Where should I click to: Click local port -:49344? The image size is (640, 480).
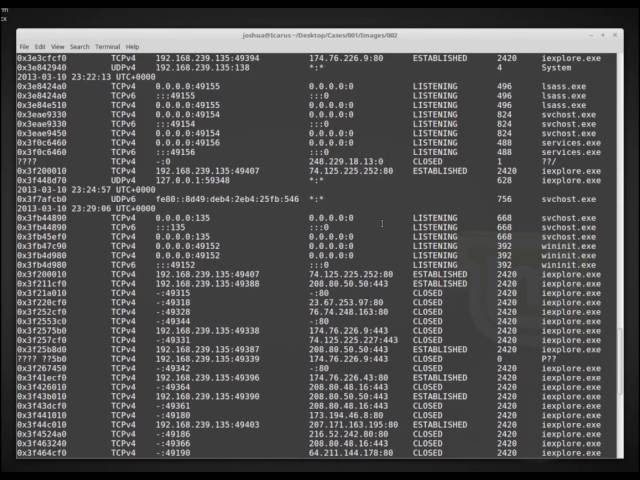click(173, 321)
